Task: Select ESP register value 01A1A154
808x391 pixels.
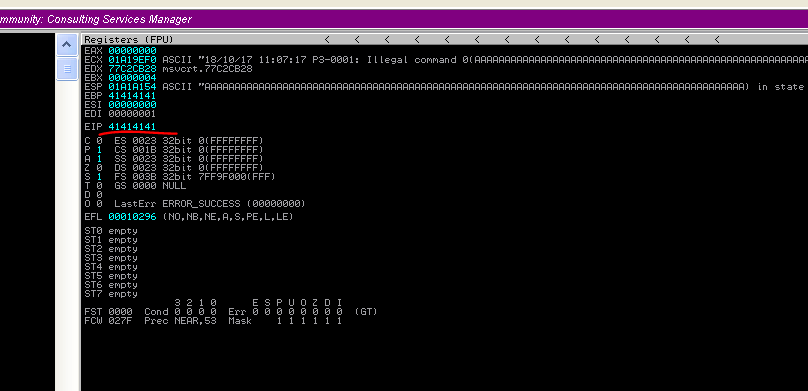Action: point(132,87)
